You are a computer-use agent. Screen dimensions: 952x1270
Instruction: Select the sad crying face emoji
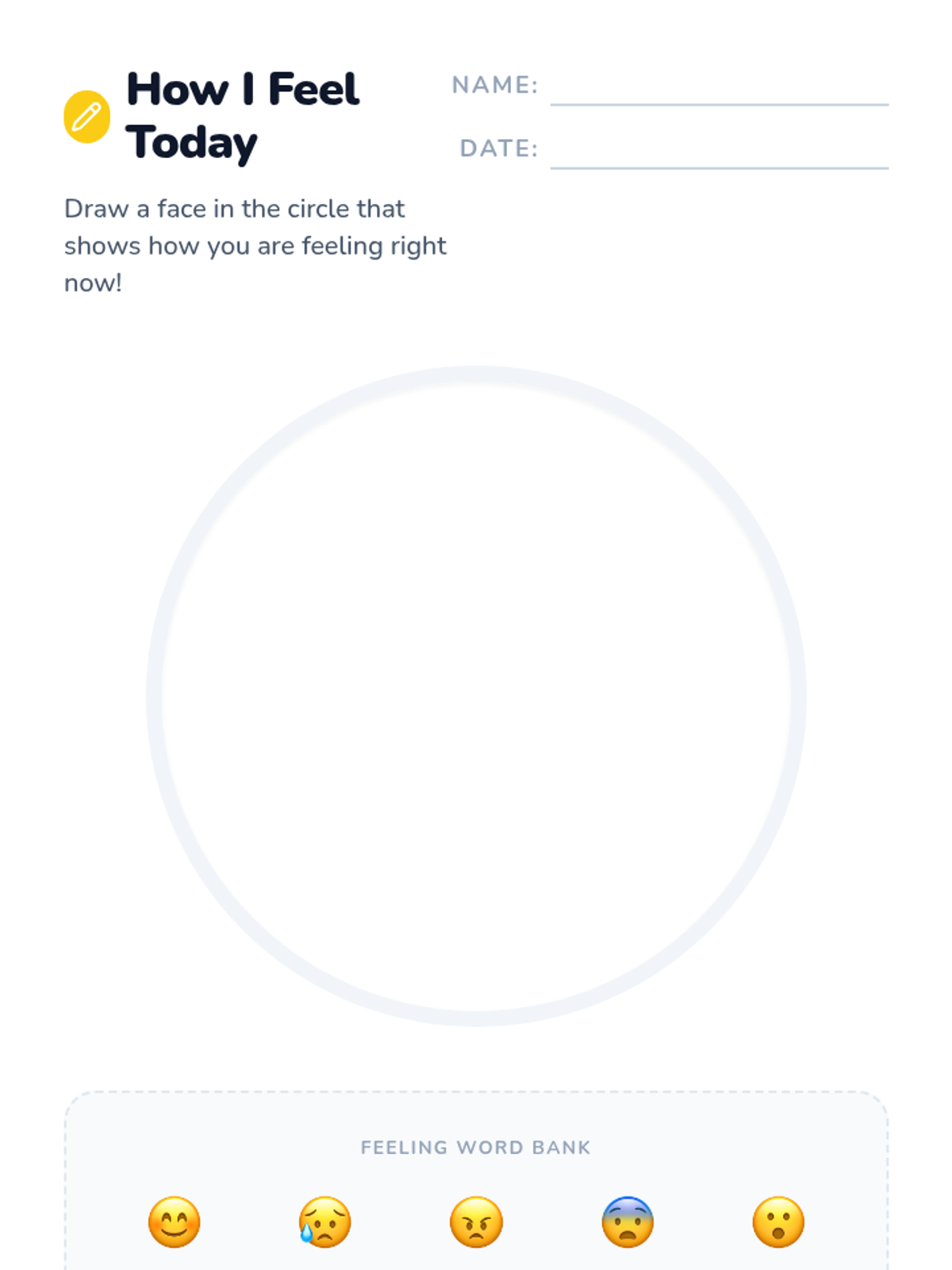pos(324,1222)
